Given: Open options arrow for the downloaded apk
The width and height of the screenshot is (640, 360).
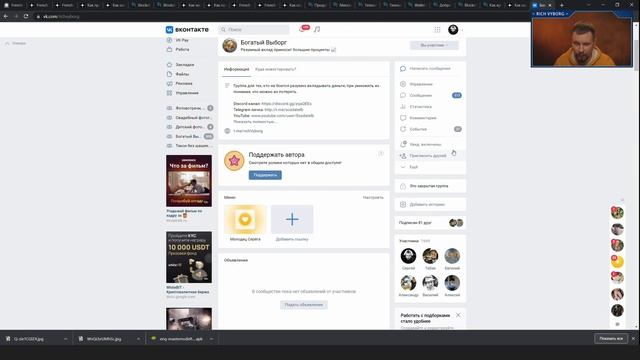Looking at the screenshot, I should click(211, 339).
